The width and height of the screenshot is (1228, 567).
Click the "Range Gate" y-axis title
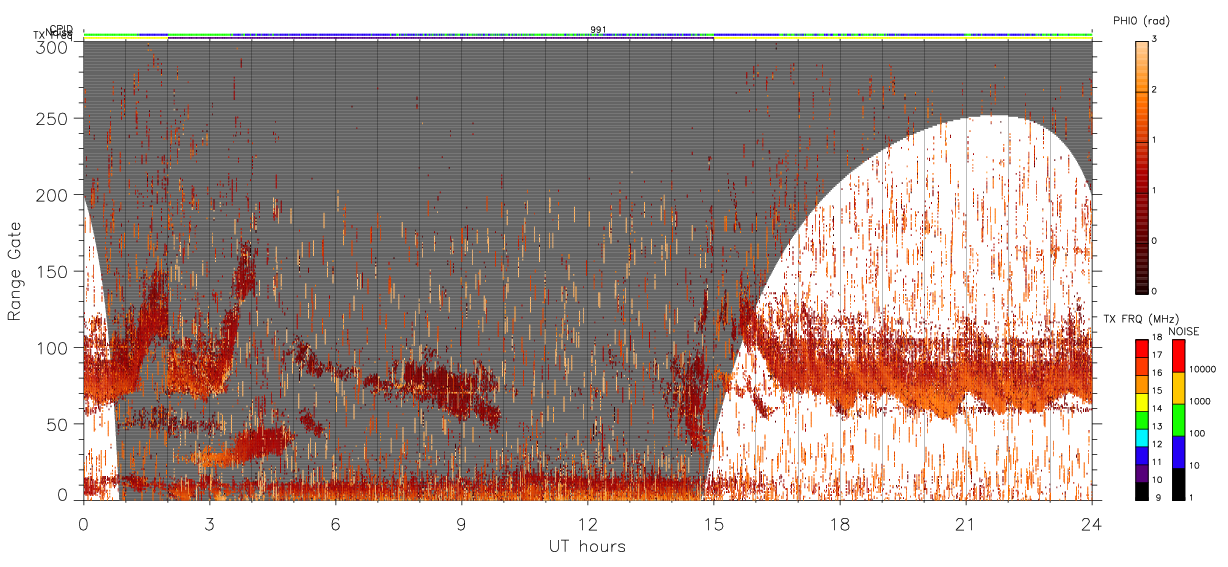15,272
